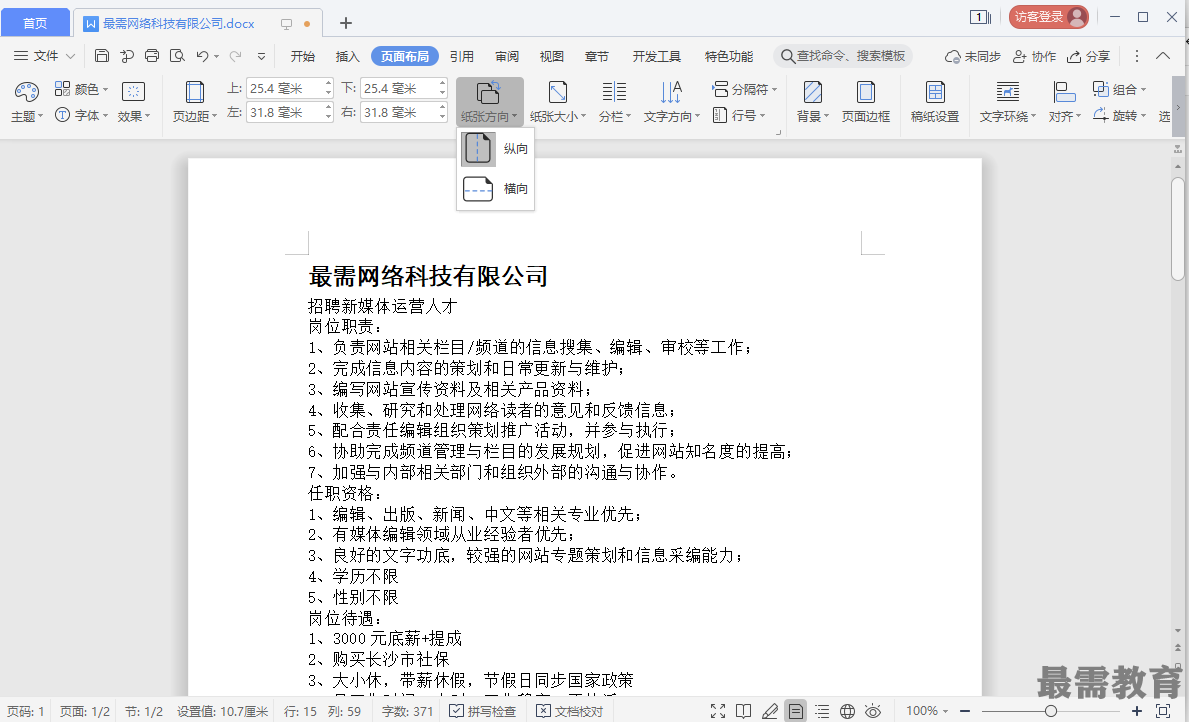1189x722 pixels.
Task: Click the zoom in plus button
Action: pos(1137,711)
